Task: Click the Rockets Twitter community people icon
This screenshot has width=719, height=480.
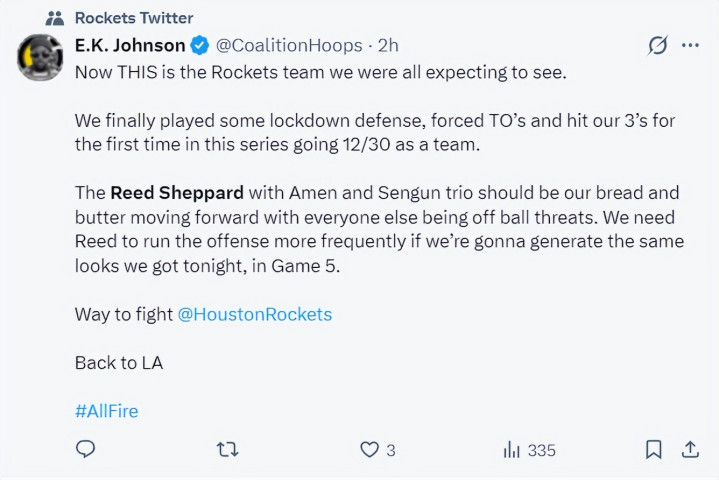Action: [x=56, y=18]
